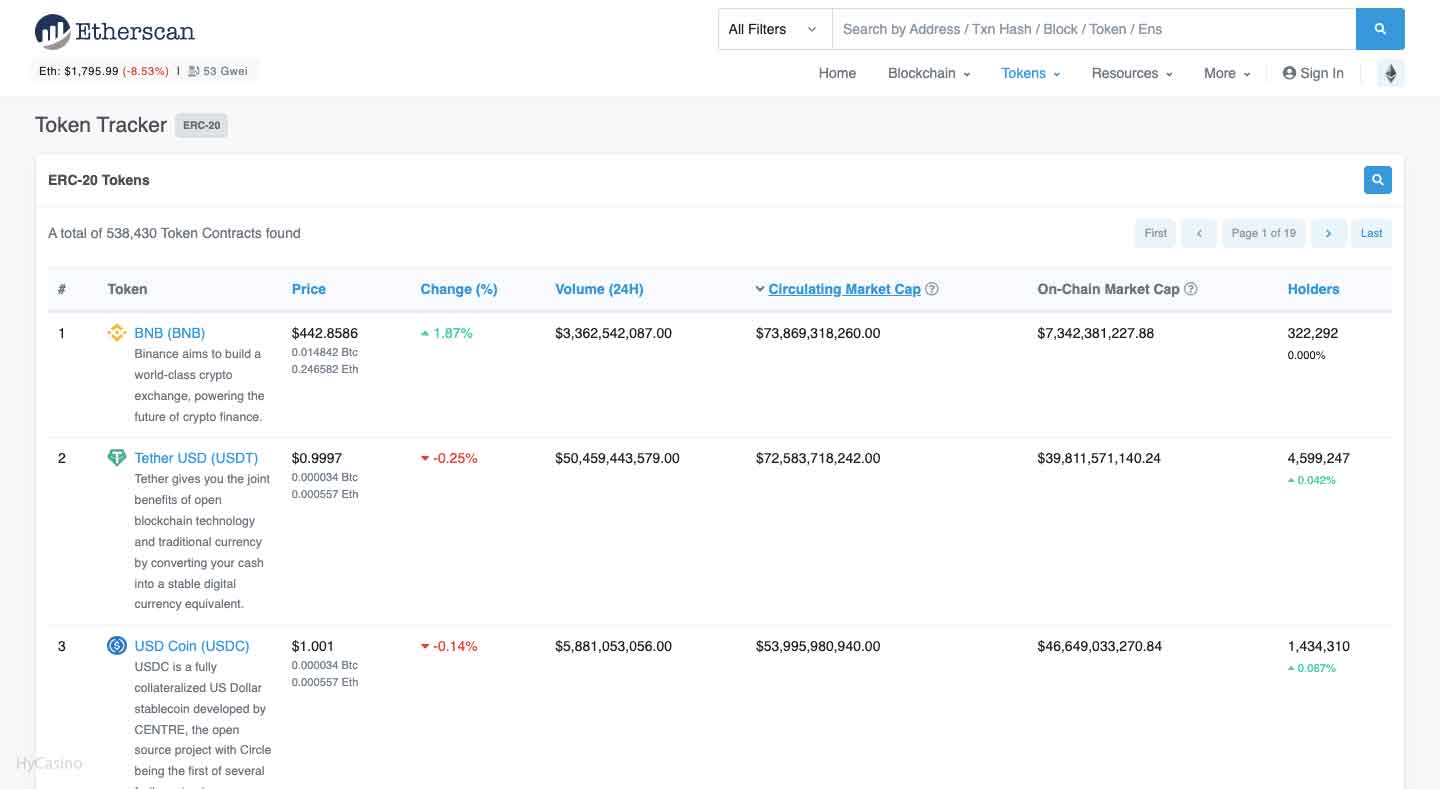Image resolution: width=1440 pixels, height=789 pixels.
Task: Click the Sign In link
Action: tap(1313, 73)
